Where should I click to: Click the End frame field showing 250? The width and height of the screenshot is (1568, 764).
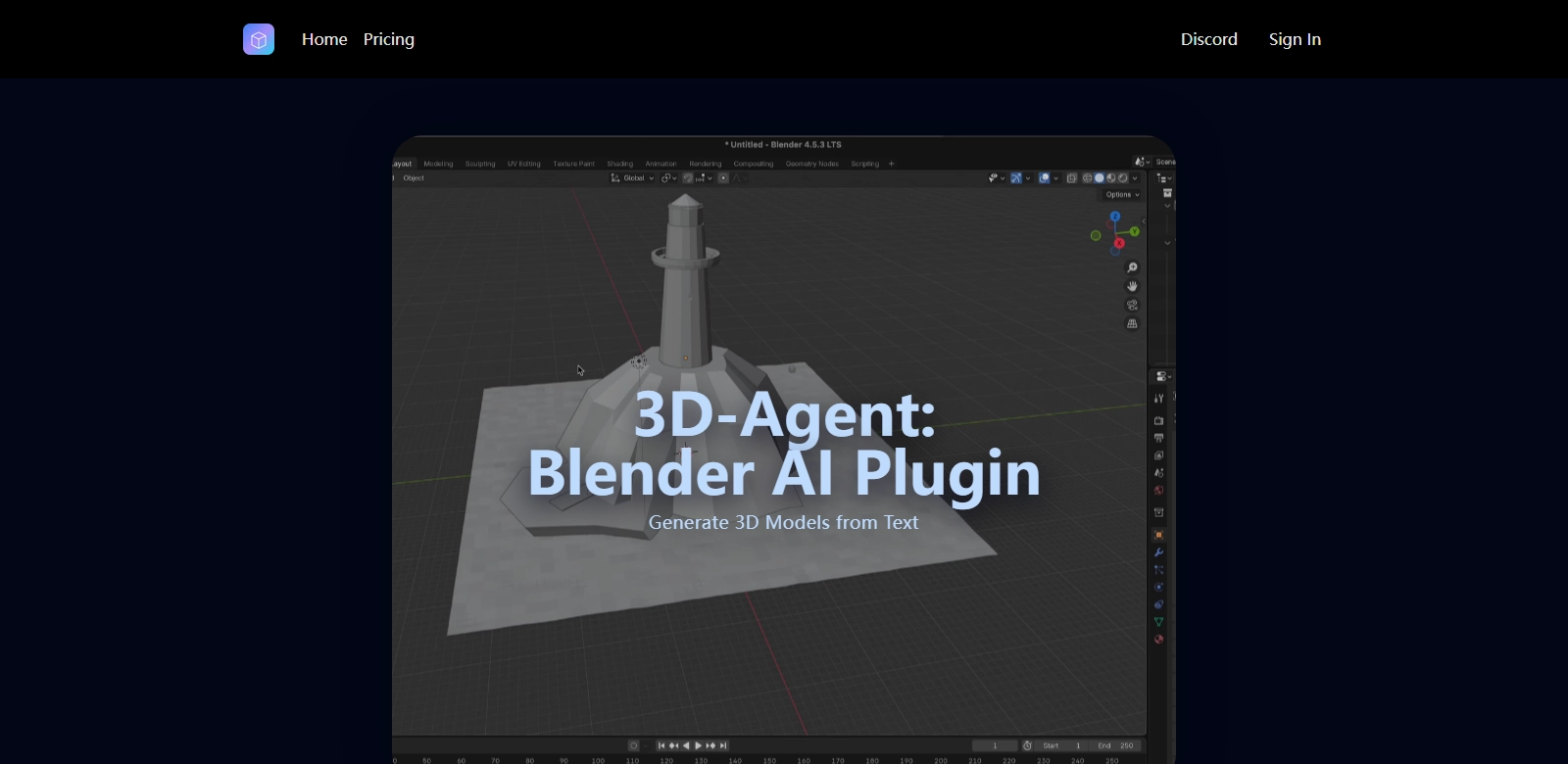pyautogui.click(x=1115, y=745)
